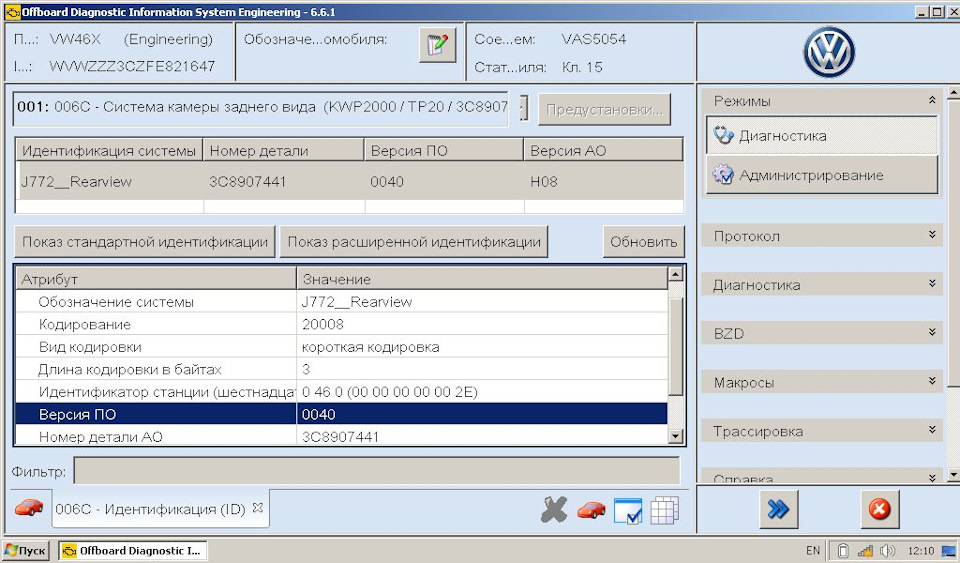Open the vehicle designation notepad edit icon
960x563 pixels.
tap(438, 45)
